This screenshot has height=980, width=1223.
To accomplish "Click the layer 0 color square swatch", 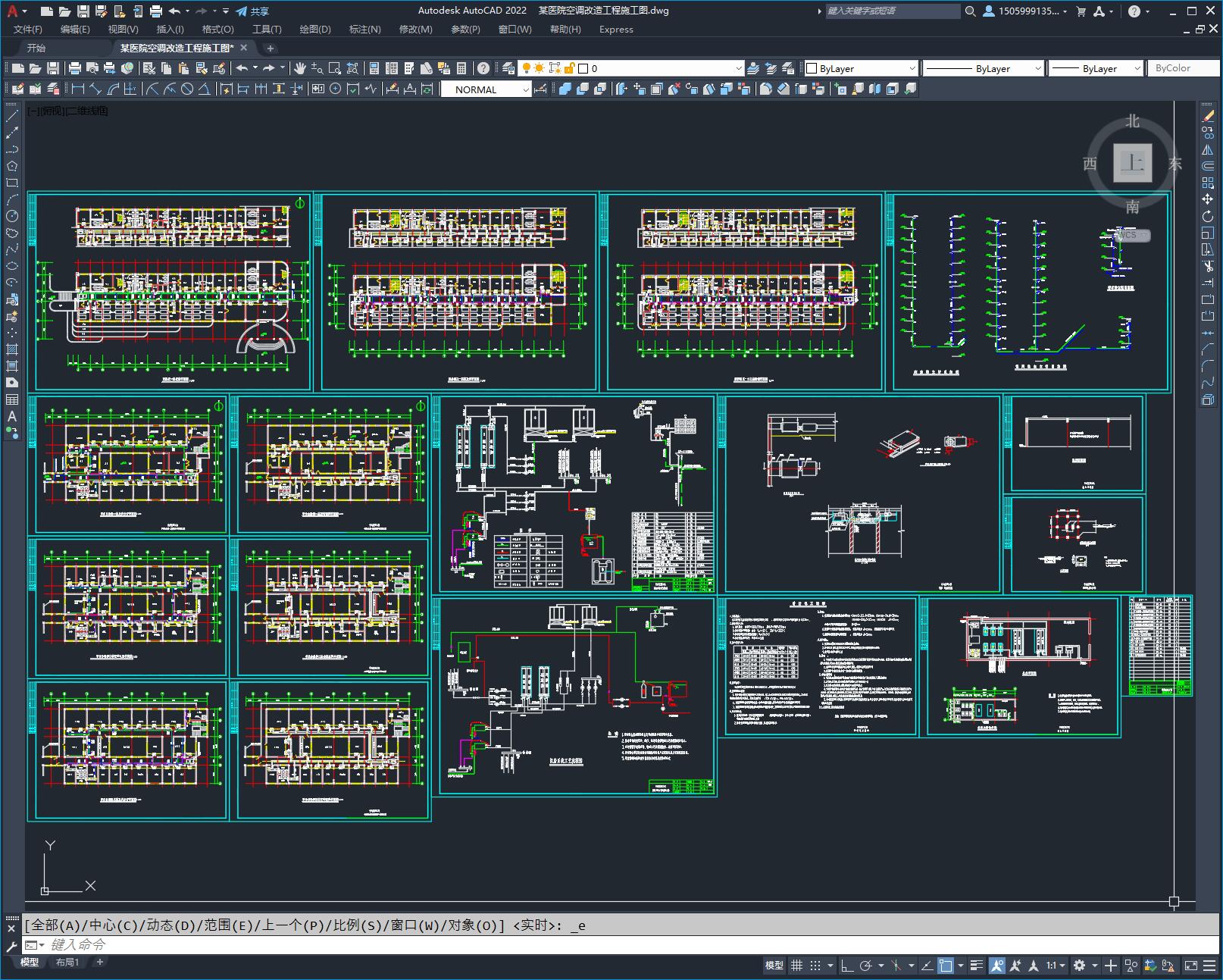I will [583, 68].
